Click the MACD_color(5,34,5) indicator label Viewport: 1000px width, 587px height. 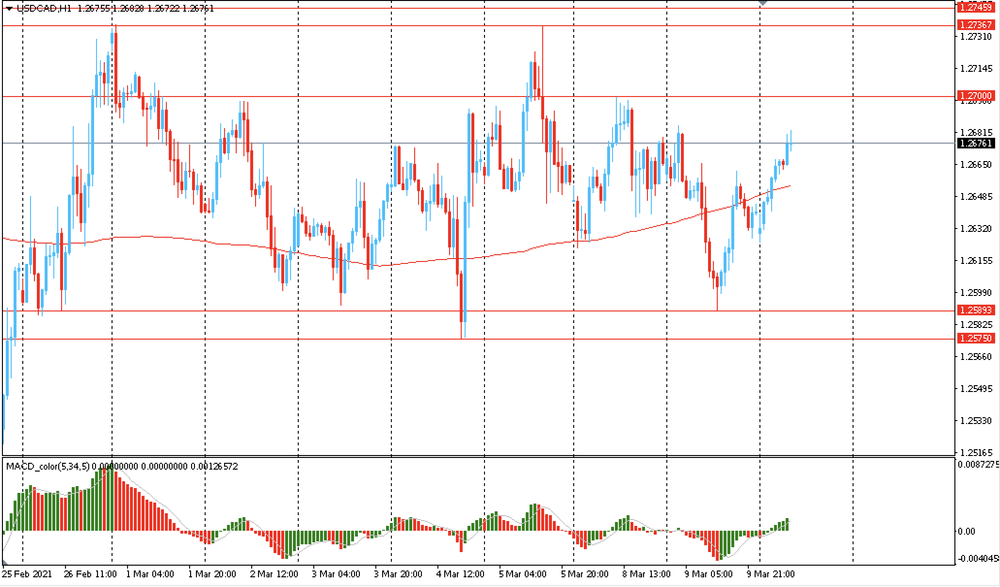[x=48, y=466]
